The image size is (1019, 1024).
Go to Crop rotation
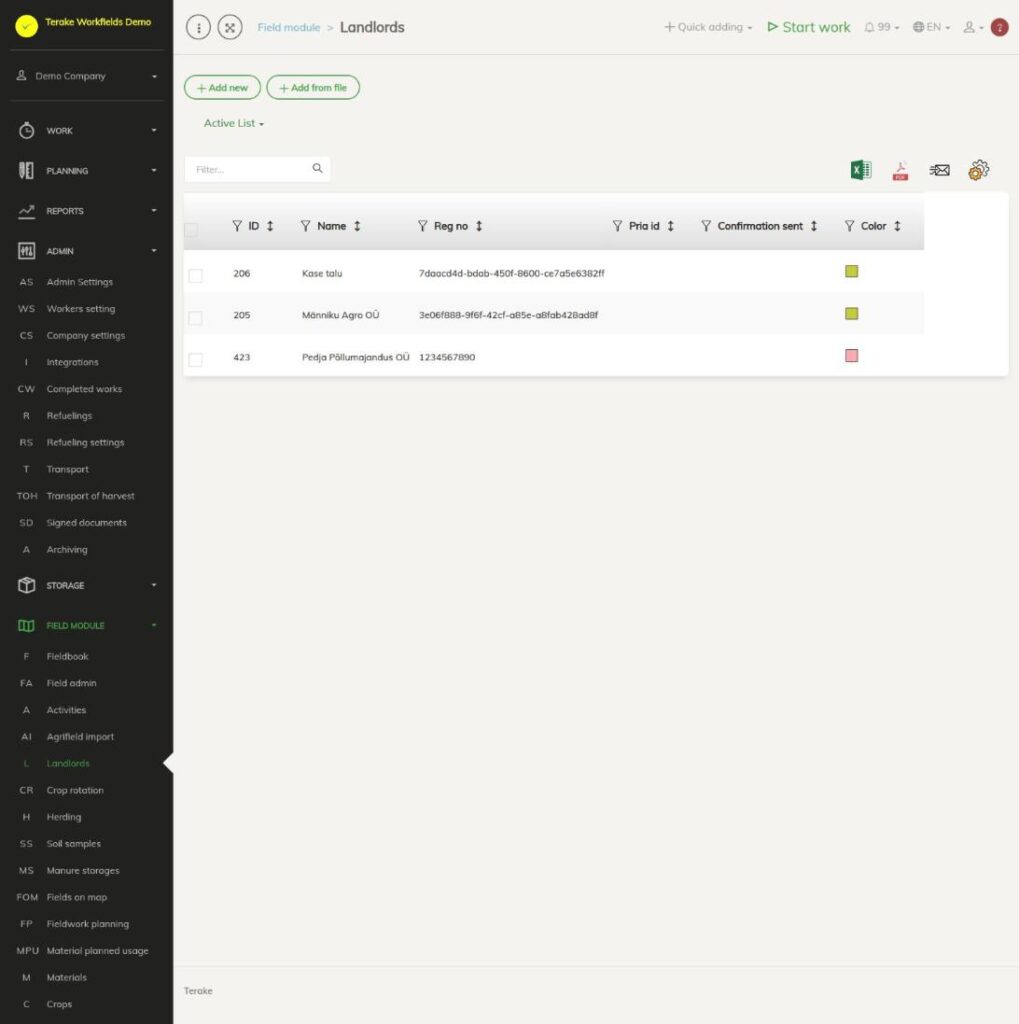tap(75, 790)
